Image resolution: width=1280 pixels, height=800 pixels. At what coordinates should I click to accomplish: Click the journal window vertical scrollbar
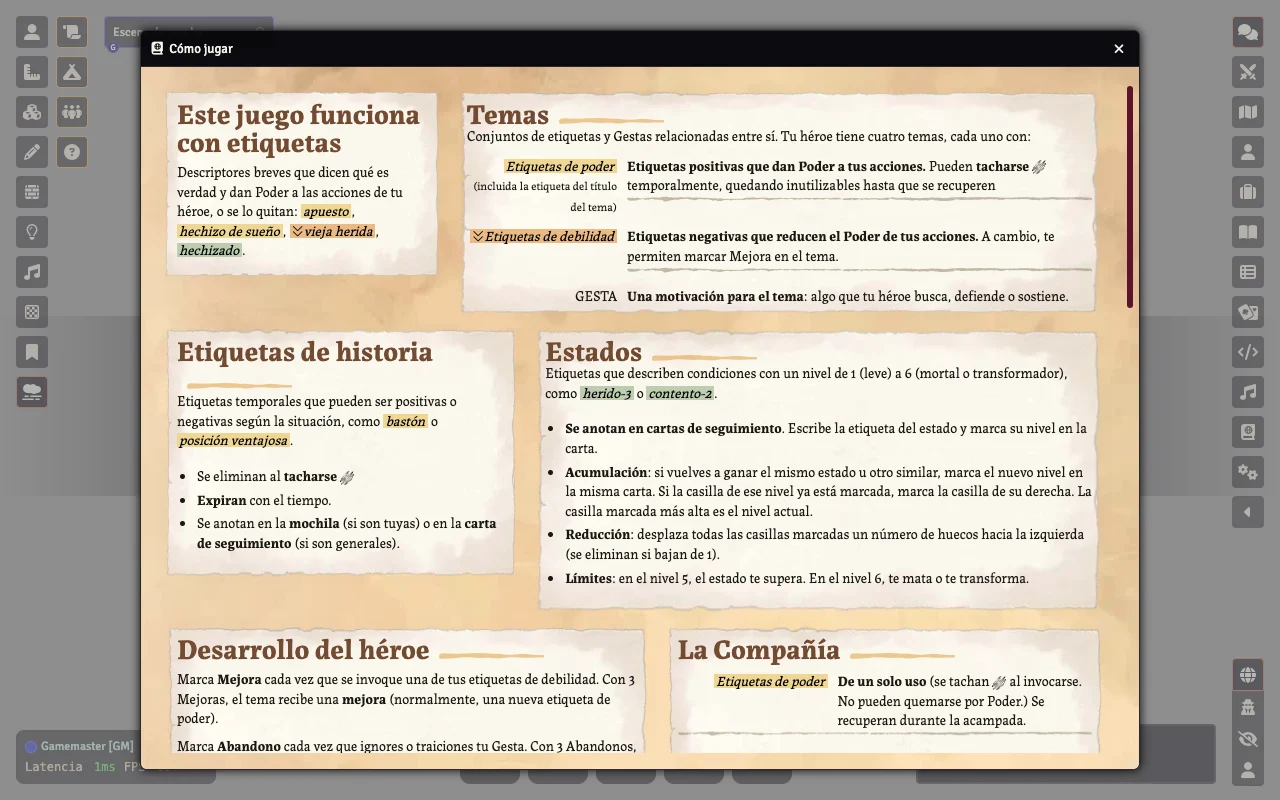[x=1130, y=197]
